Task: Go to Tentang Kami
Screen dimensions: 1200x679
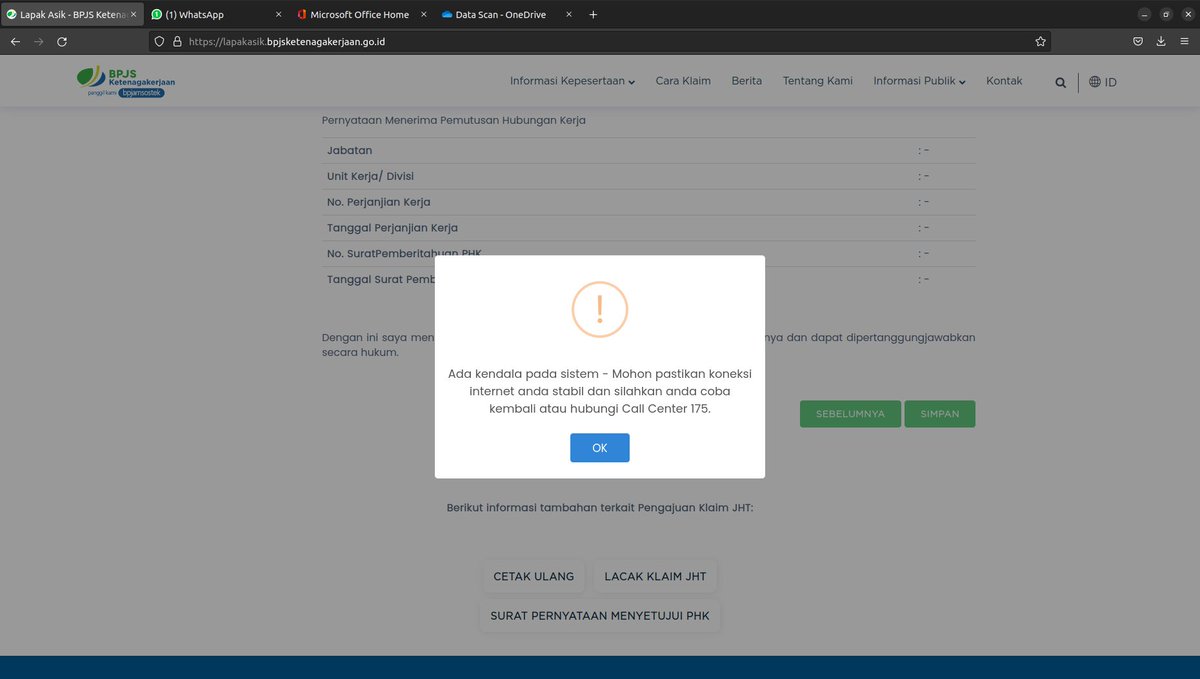Action: click(x=817, y=81)
